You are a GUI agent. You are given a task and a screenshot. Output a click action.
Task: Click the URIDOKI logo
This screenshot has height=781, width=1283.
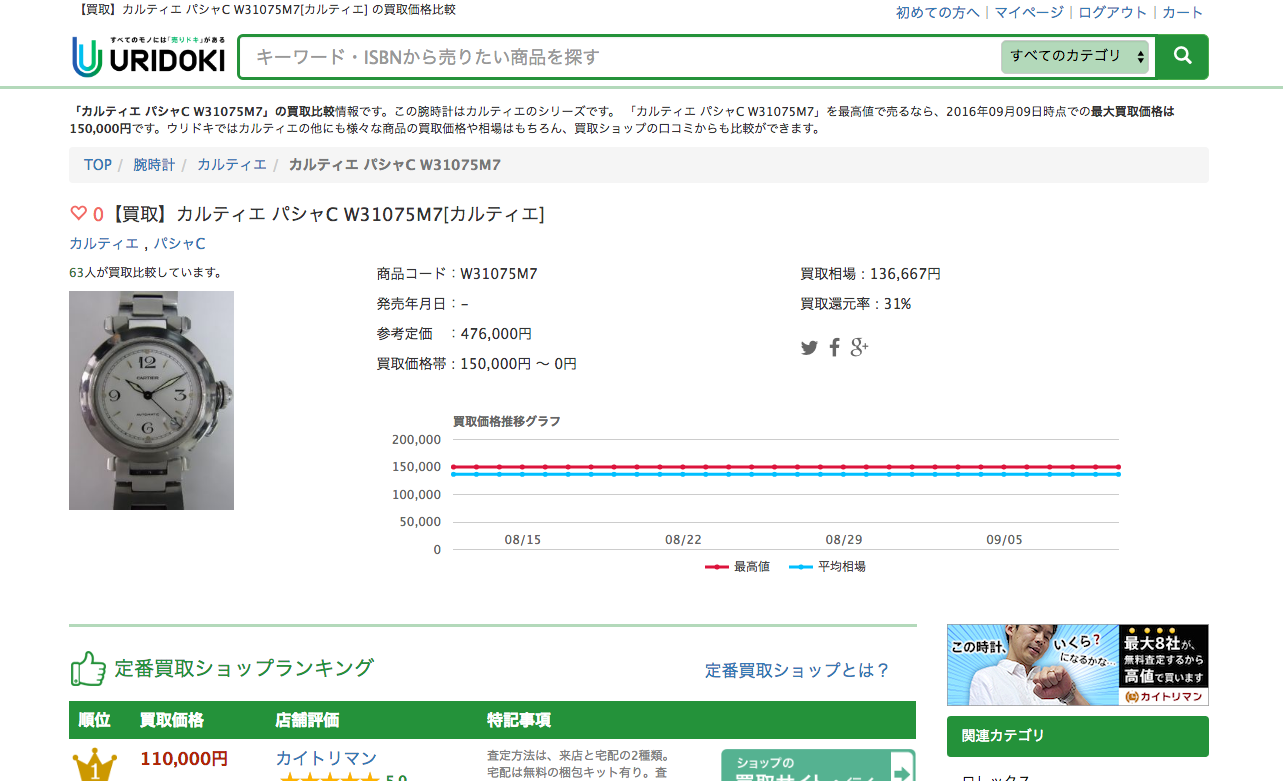pyautogui.click(x=149, y=57)
